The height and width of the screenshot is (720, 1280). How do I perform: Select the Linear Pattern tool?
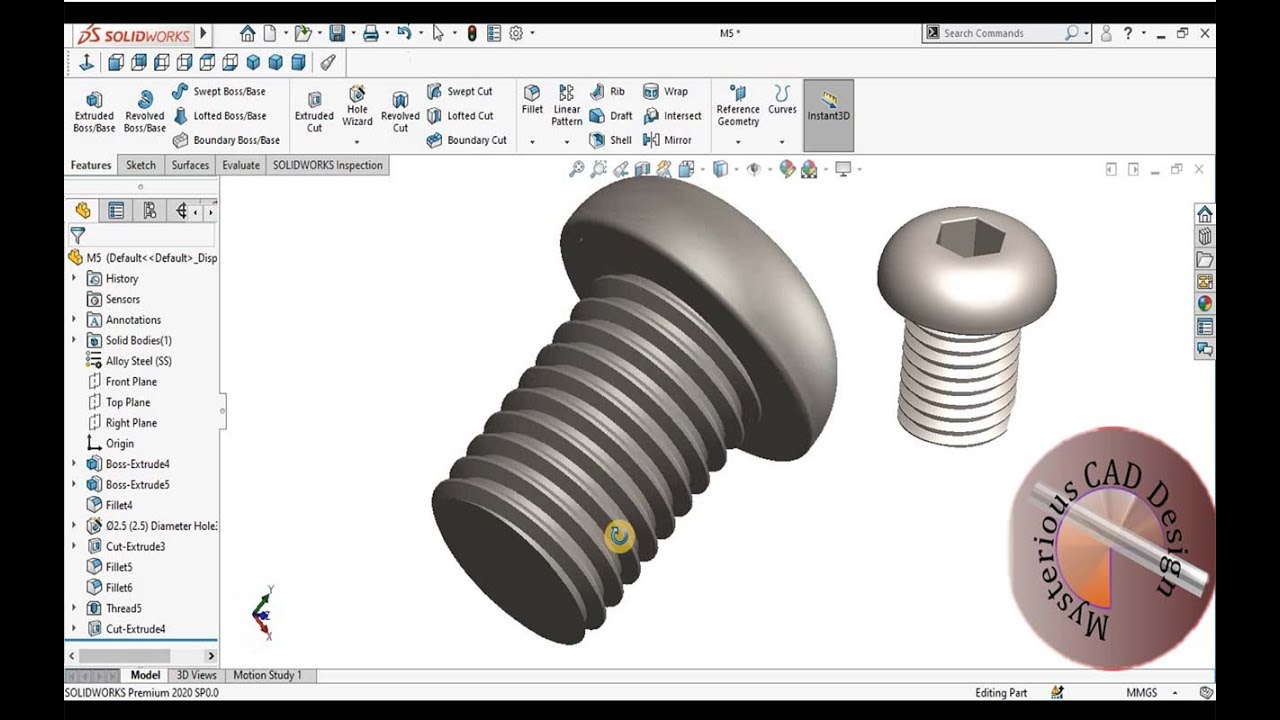coord(567,106)
